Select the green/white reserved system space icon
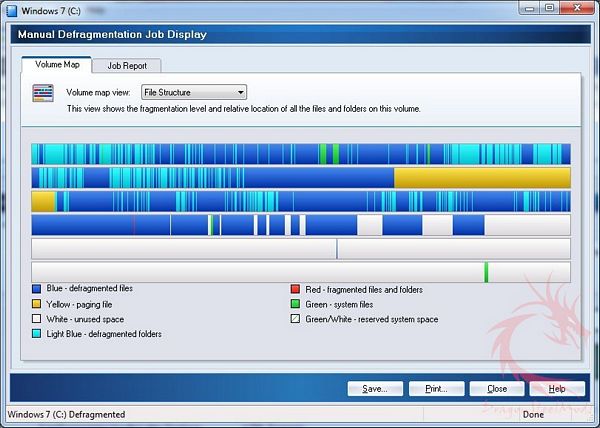Image resolution: width=600 pixels, height=428 pixels. tap(295, 319)
